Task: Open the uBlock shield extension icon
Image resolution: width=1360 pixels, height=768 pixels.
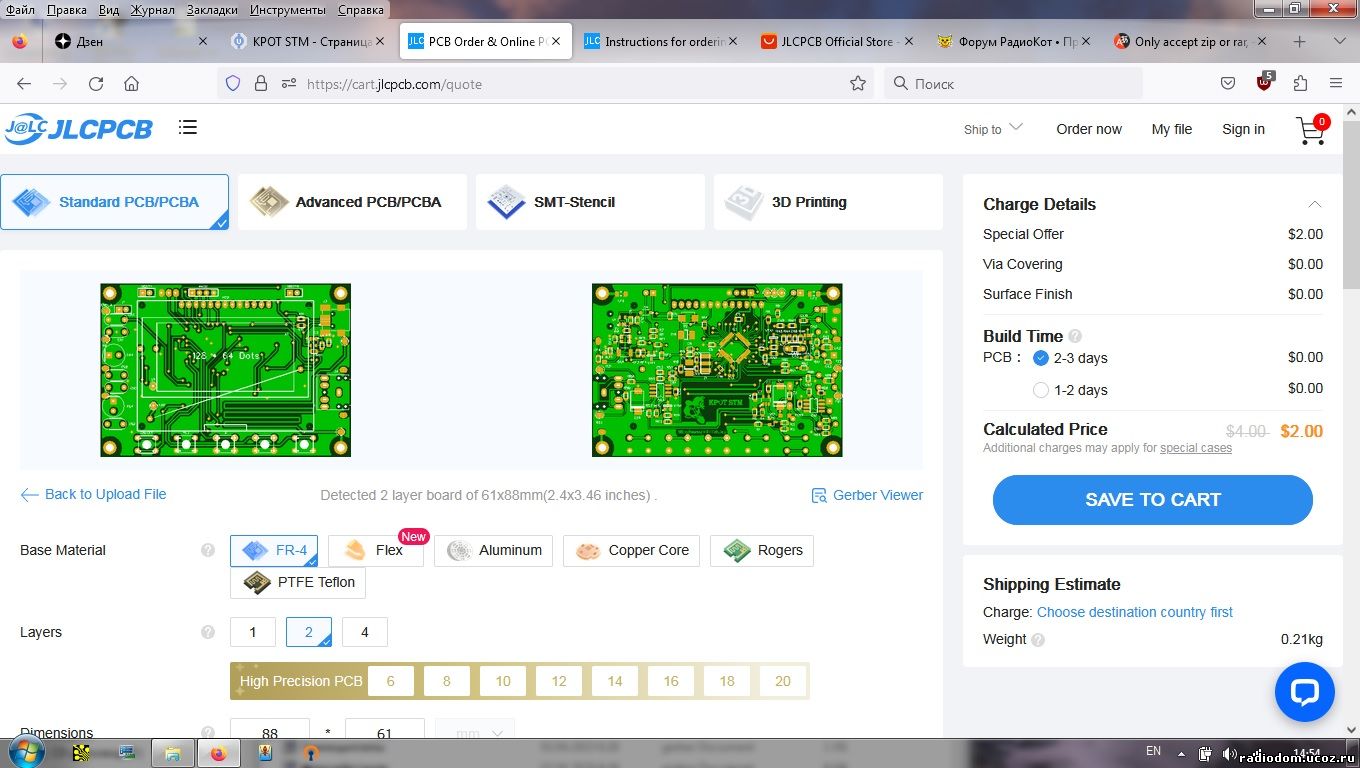Action: coord(1265,83)
